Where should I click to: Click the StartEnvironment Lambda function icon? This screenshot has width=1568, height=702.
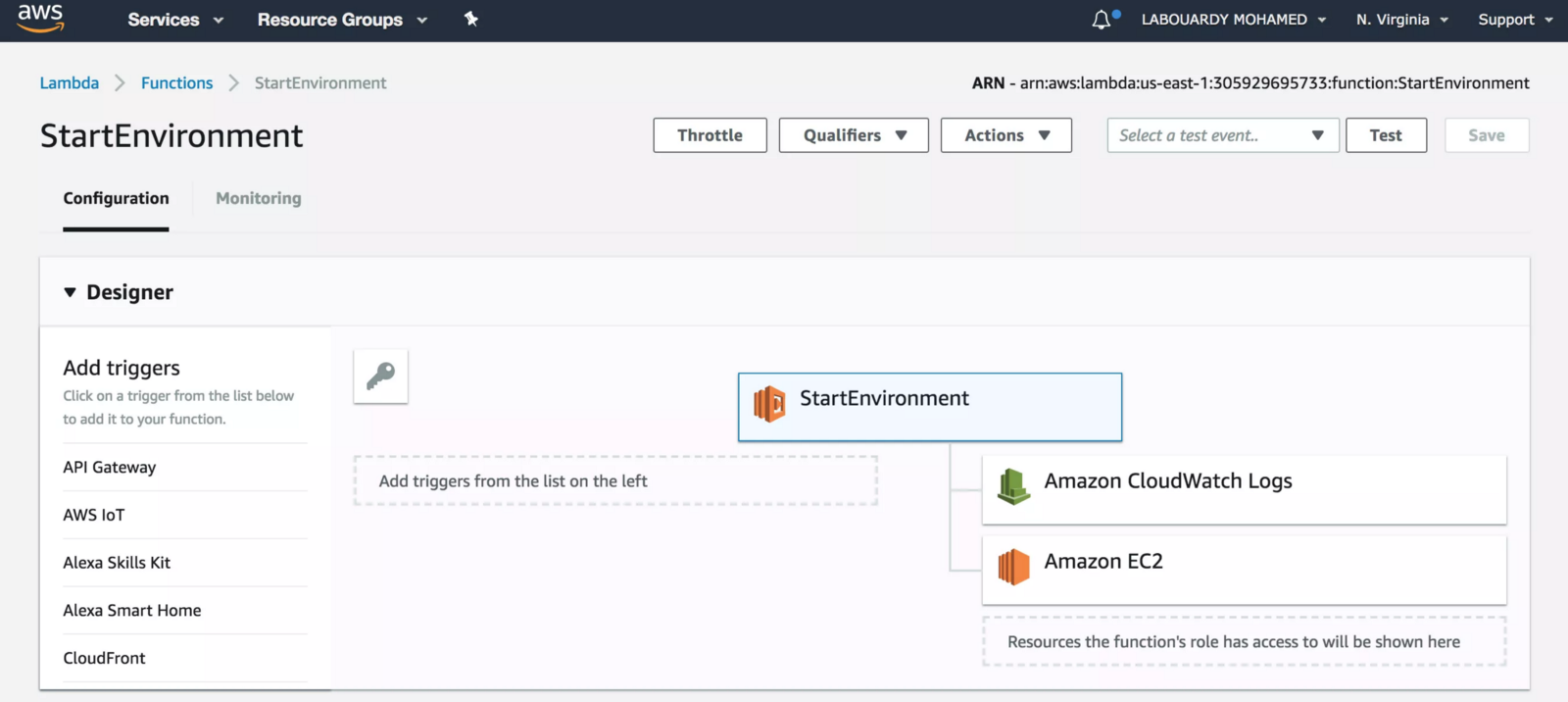(x=769, y=404)
